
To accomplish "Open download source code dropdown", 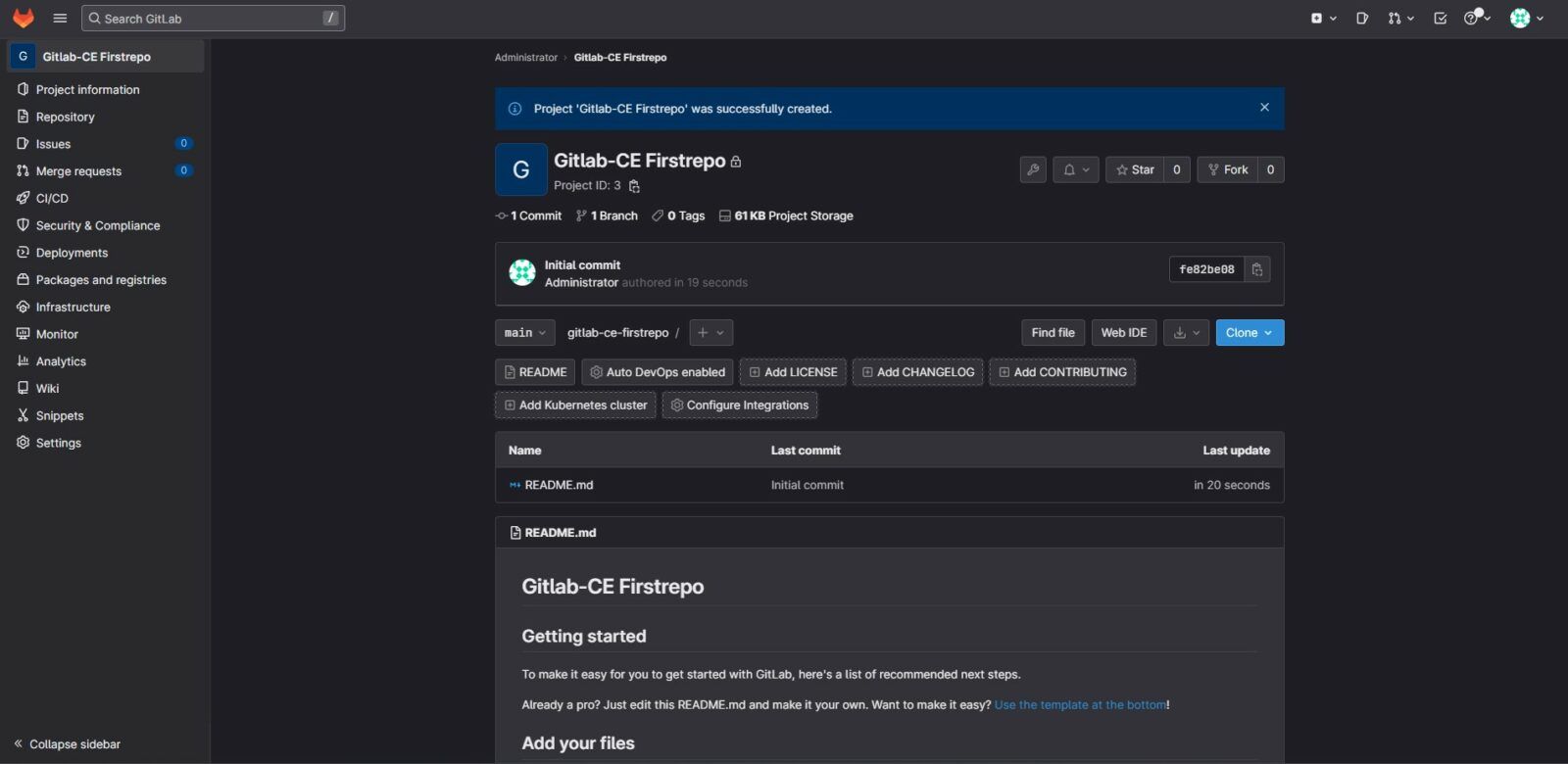I will pos(1187,333).
